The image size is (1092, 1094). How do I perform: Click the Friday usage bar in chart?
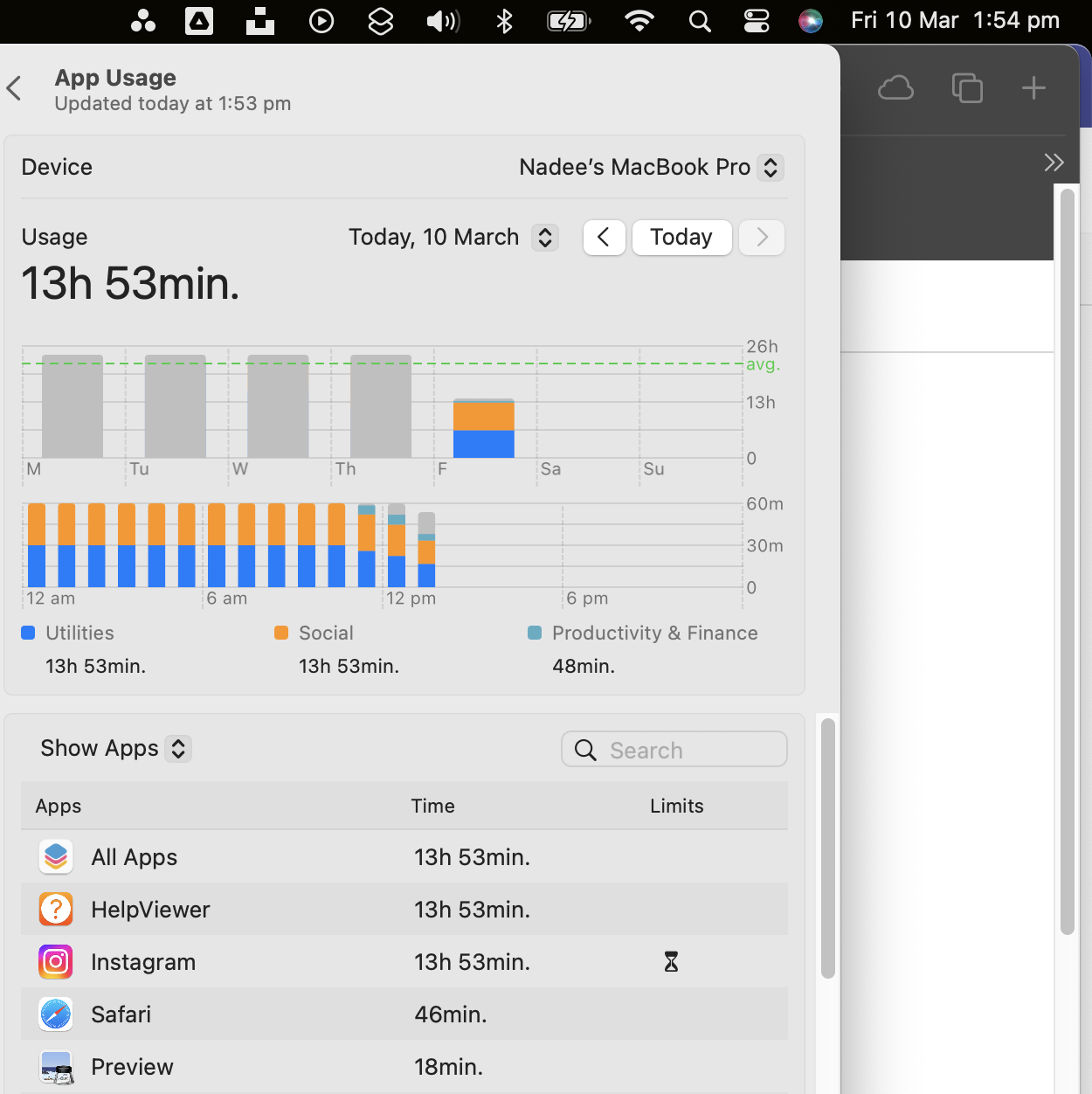click(x=484, y=428)
